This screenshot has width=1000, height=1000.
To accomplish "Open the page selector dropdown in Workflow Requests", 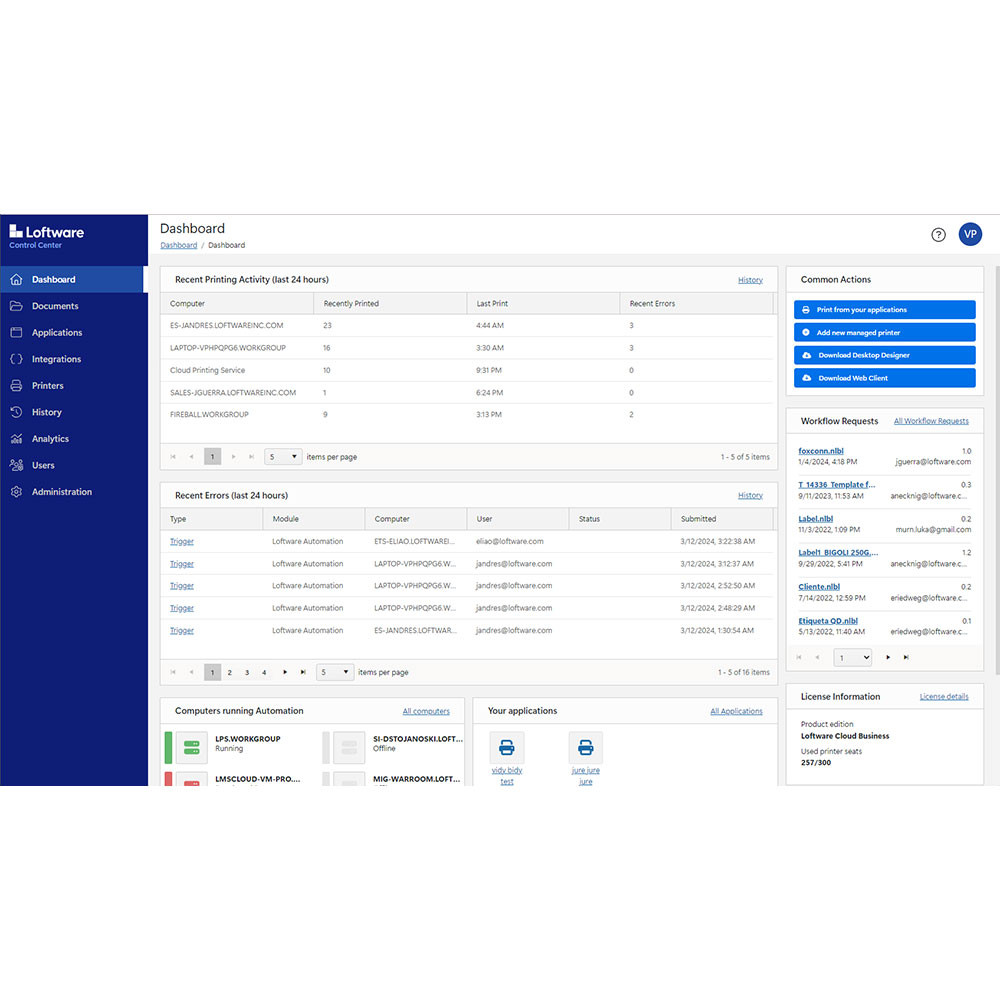I will click(852, 657).
